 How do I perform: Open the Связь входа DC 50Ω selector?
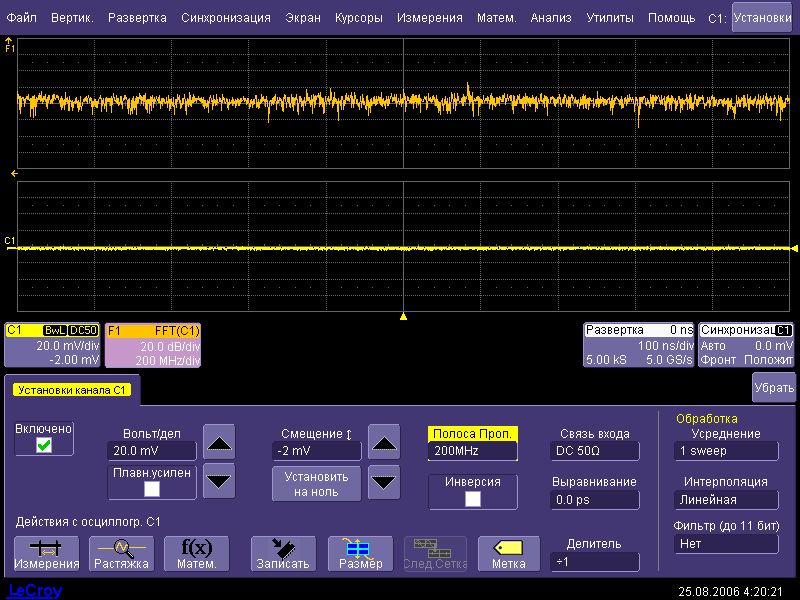point(594,451)
